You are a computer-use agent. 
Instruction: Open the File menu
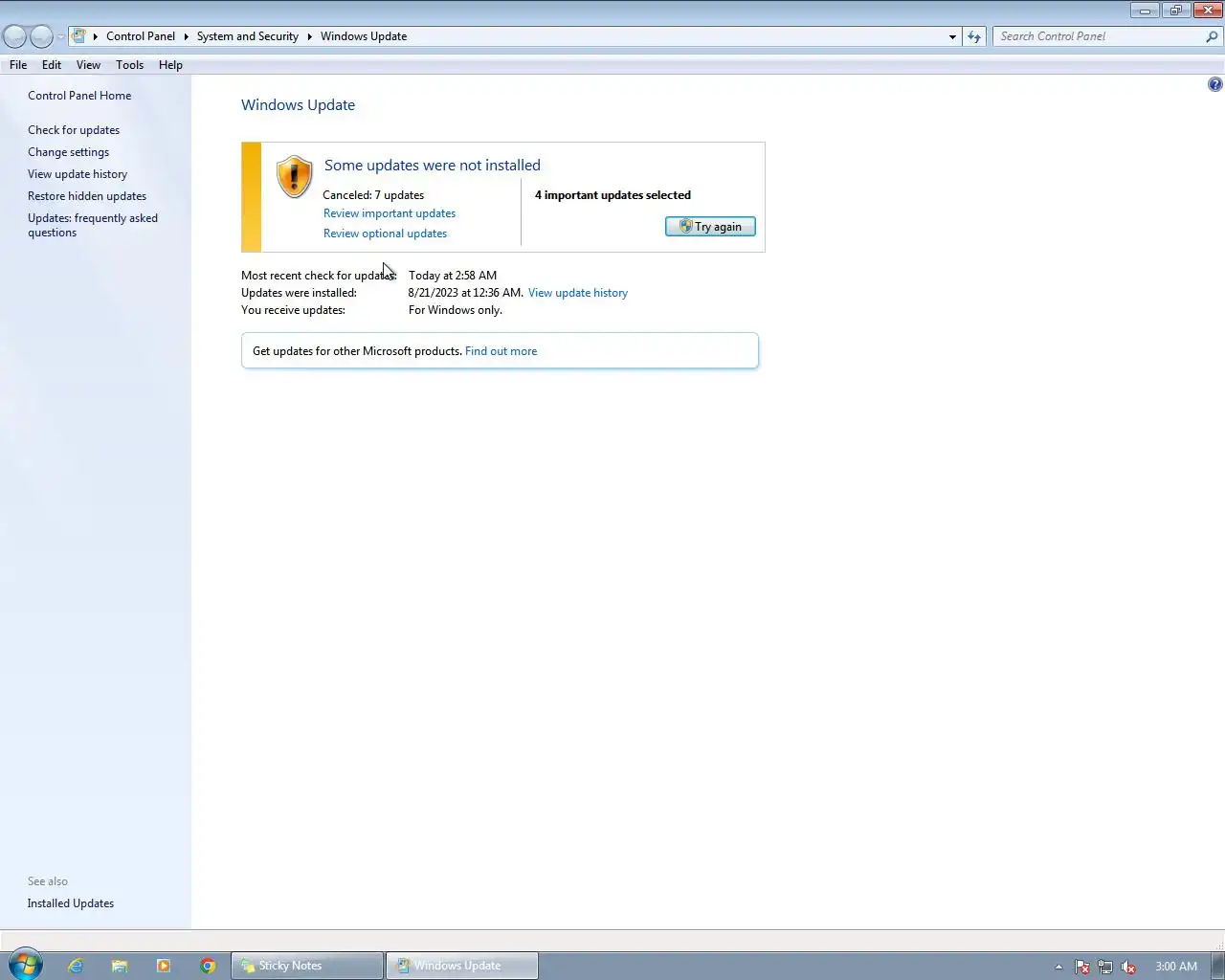[18, 65]
